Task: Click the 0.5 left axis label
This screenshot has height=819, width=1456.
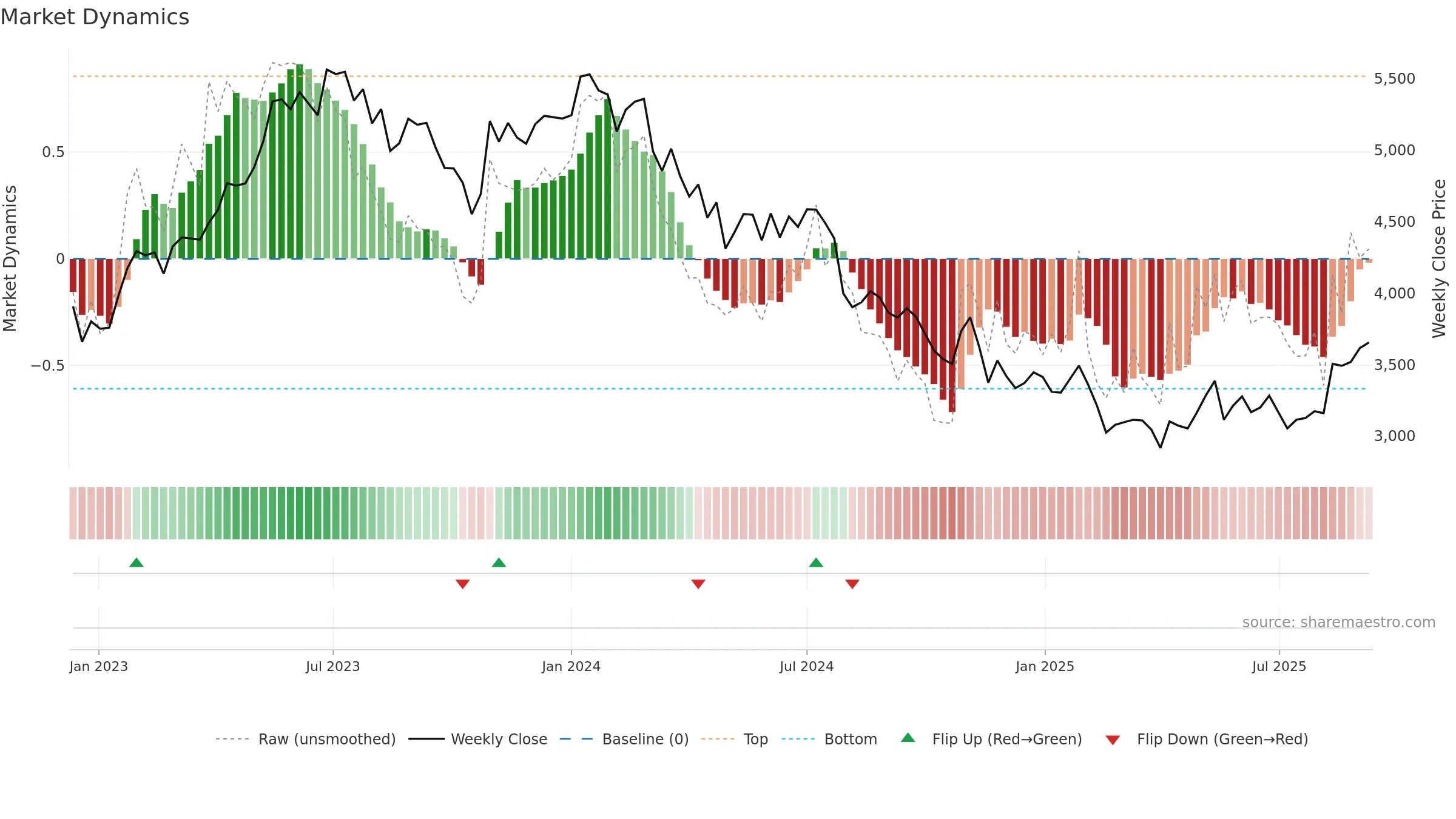Action: click(x=53, y=152)
